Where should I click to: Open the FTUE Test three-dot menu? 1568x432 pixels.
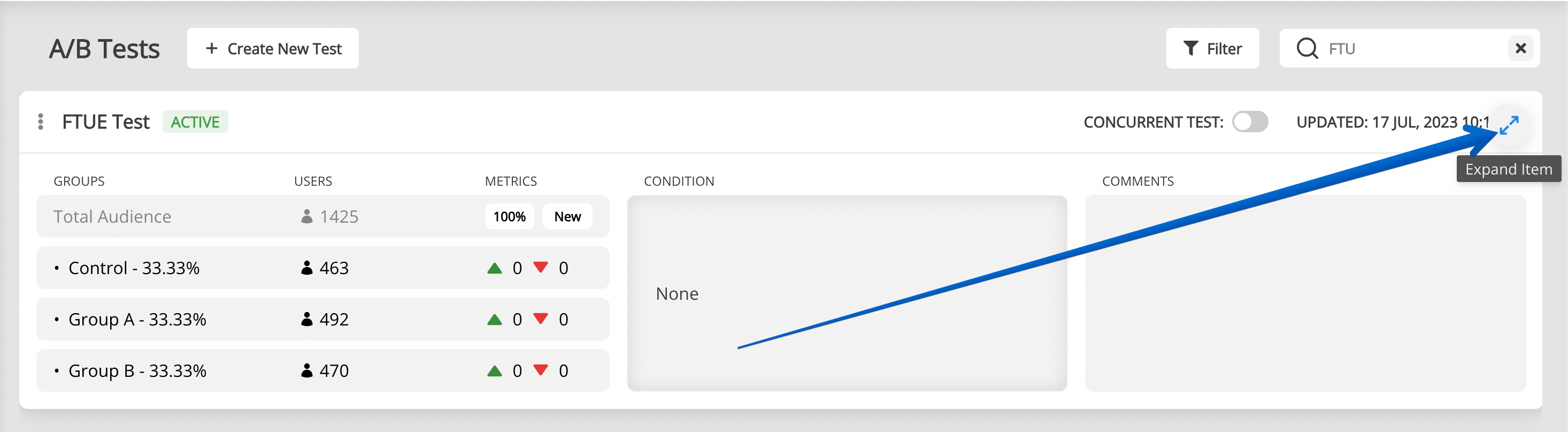tap(40, 122)
